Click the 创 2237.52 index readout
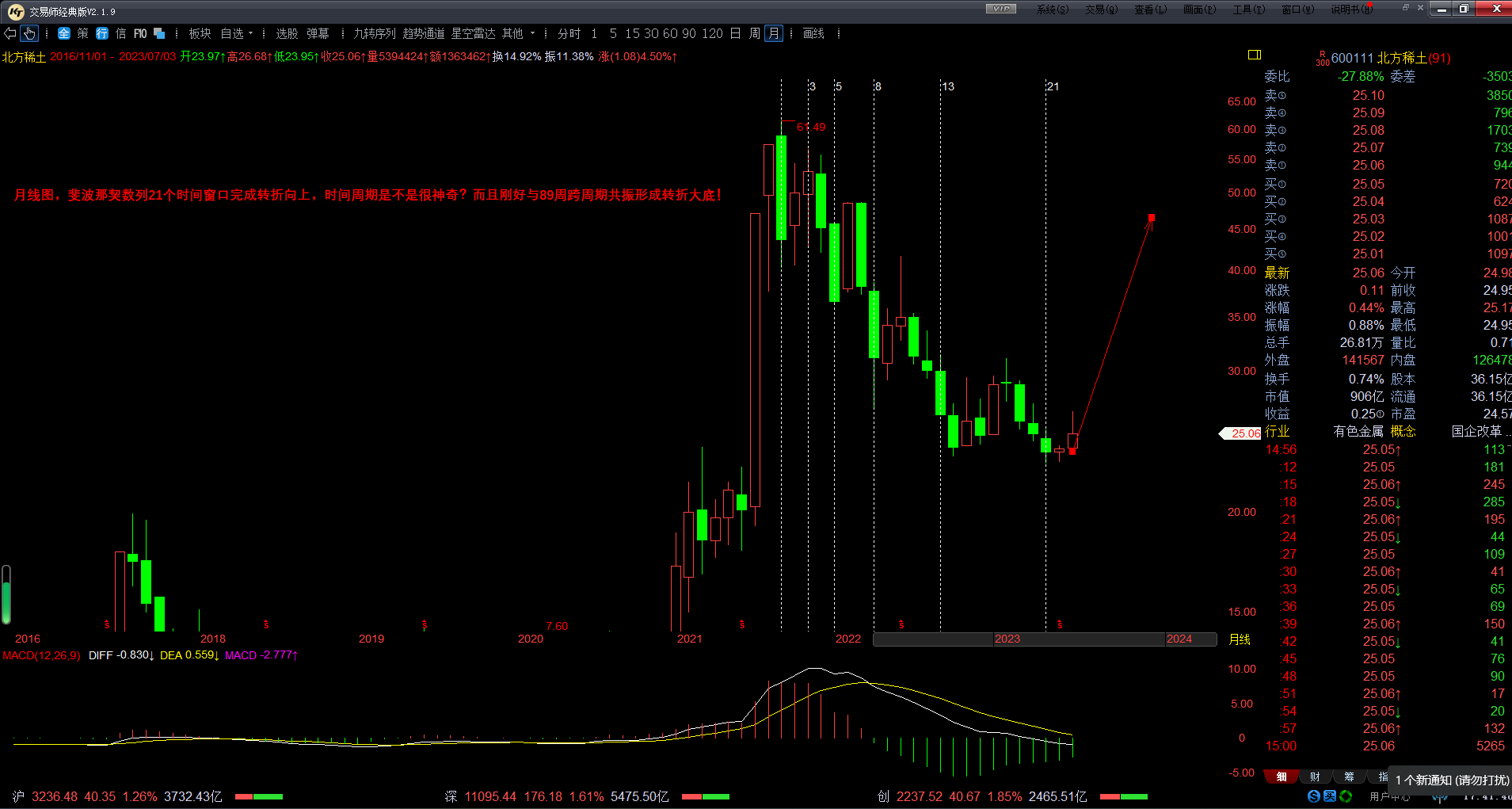1512x809 pixels. click(982, 796)
